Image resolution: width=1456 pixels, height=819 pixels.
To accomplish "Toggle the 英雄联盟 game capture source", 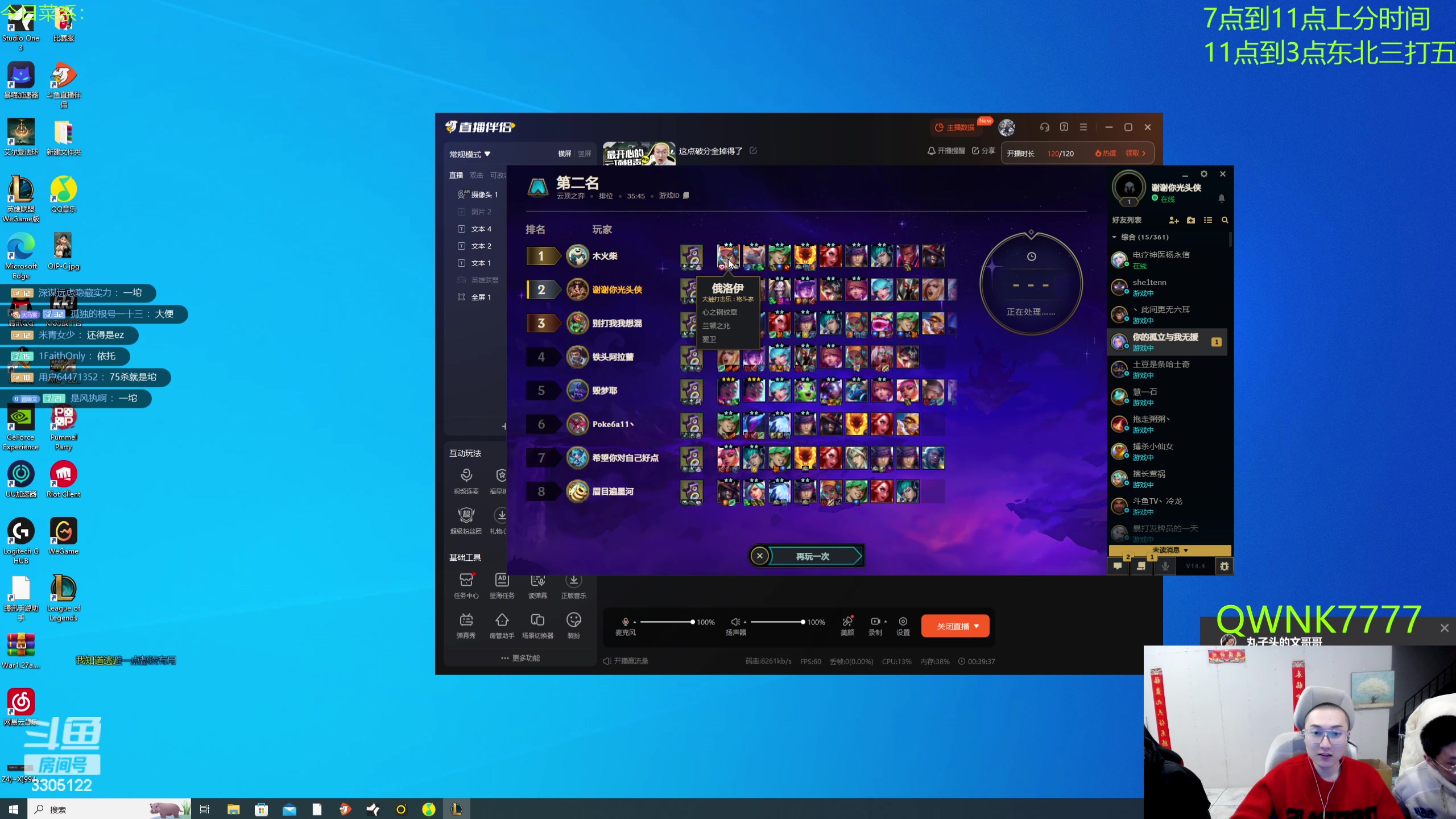I will click(478, 280).
